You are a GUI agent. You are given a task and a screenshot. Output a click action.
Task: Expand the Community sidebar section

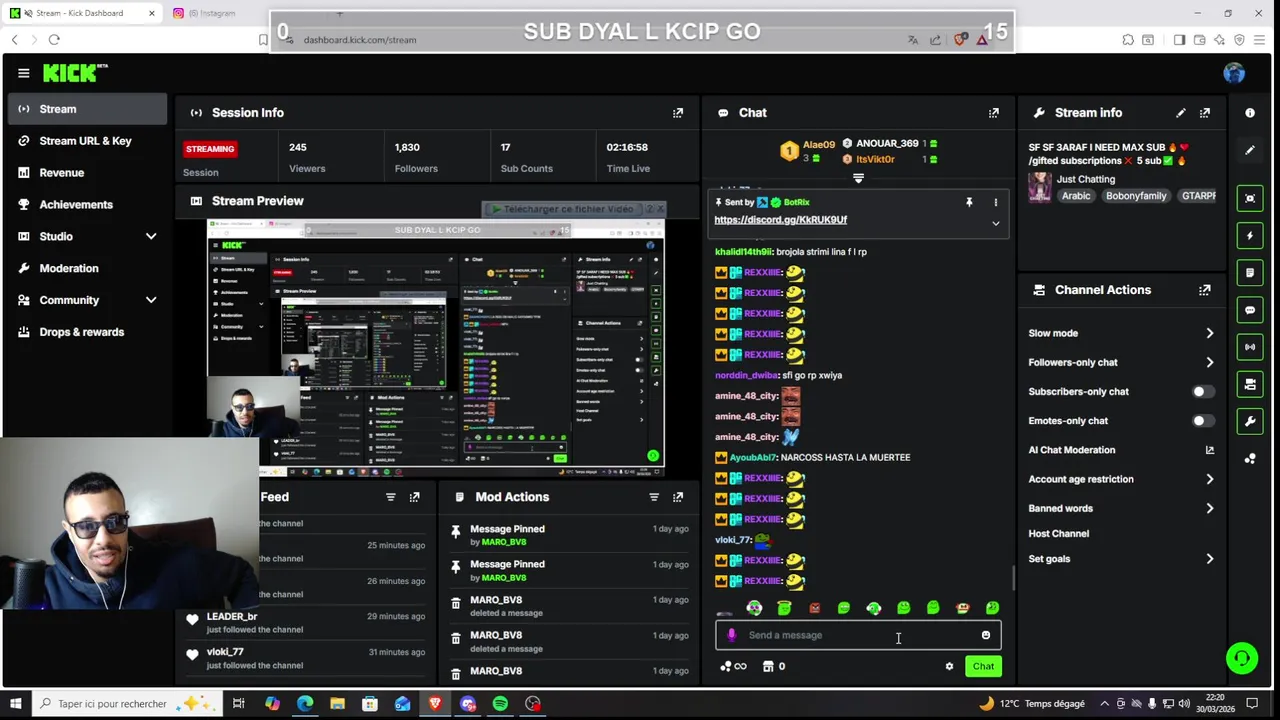(151, 300)
